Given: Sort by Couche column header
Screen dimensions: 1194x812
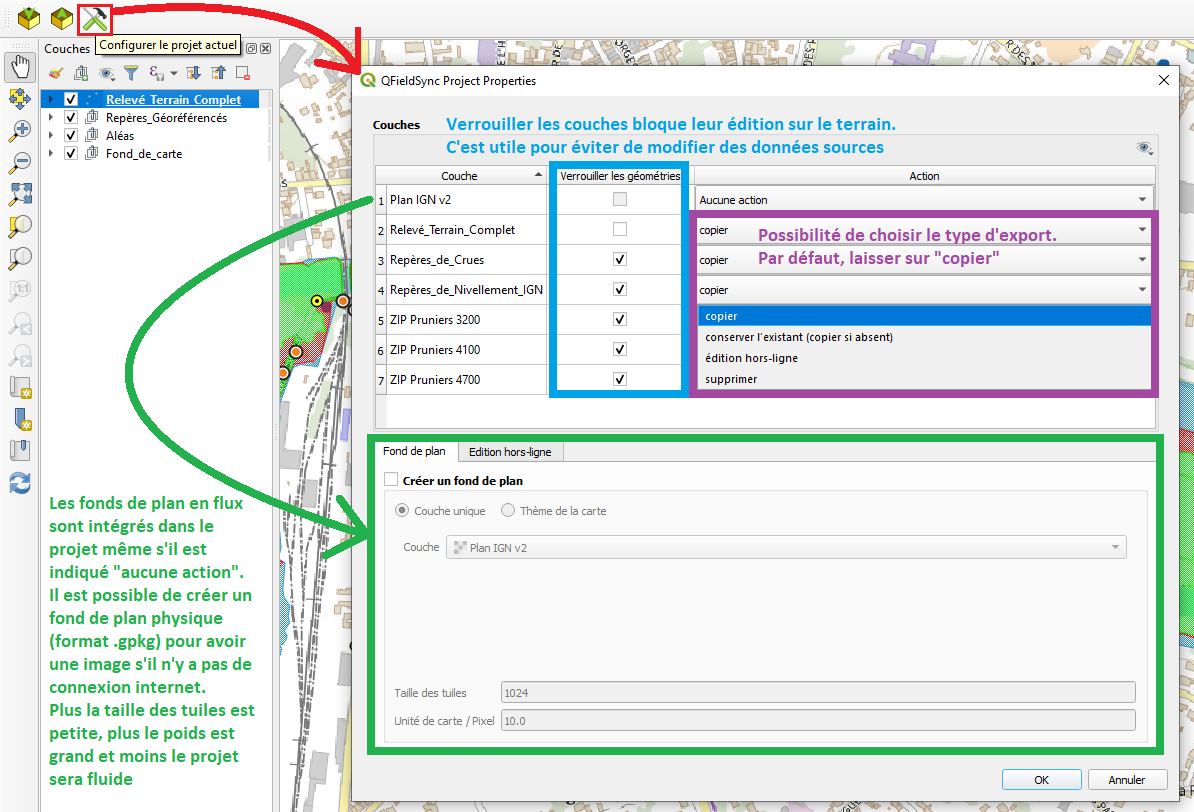Looking at the screenshot, I should pos(460,175).
